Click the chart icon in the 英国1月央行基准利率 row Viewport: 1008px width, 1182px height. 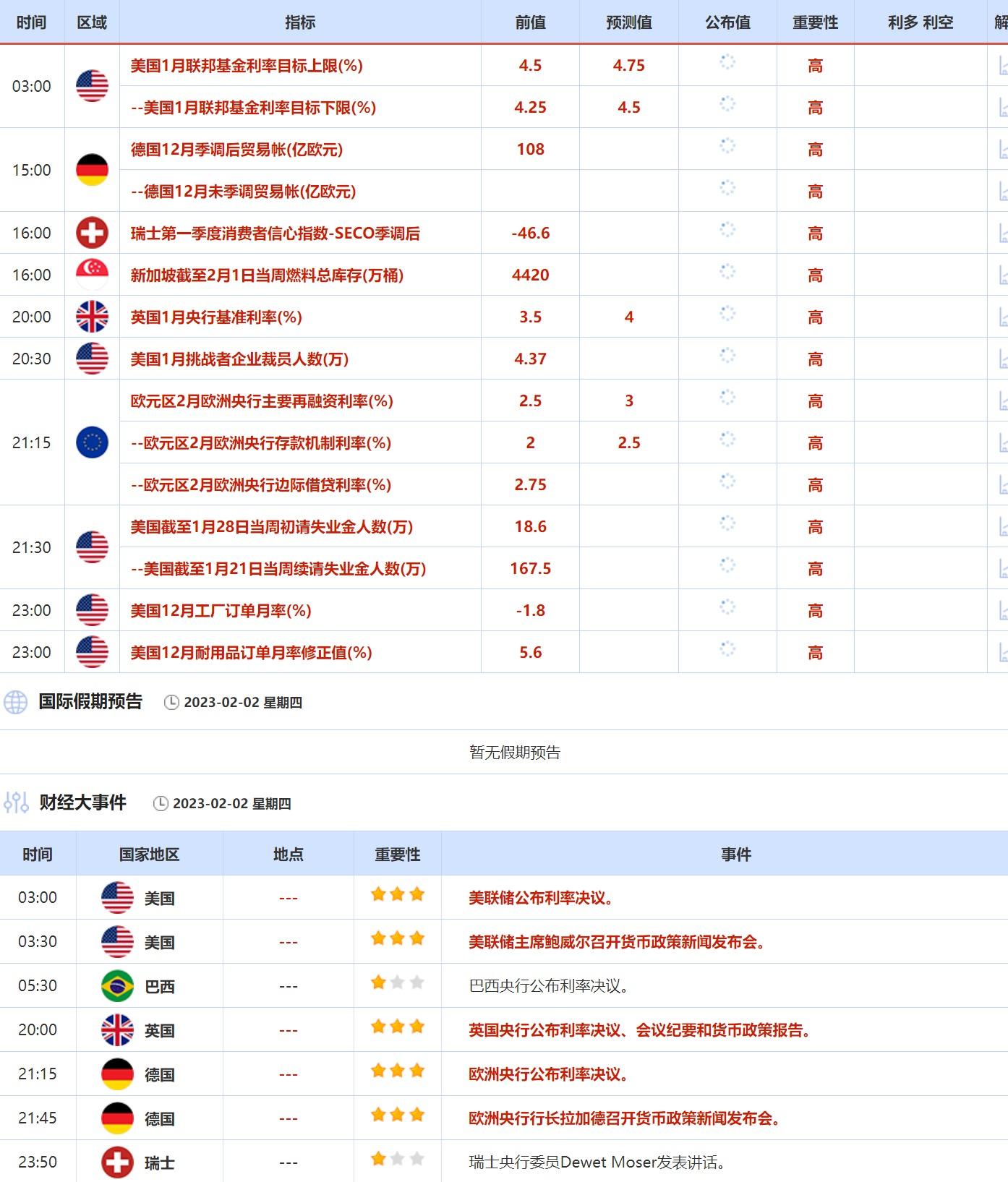tap(1002, 317)
